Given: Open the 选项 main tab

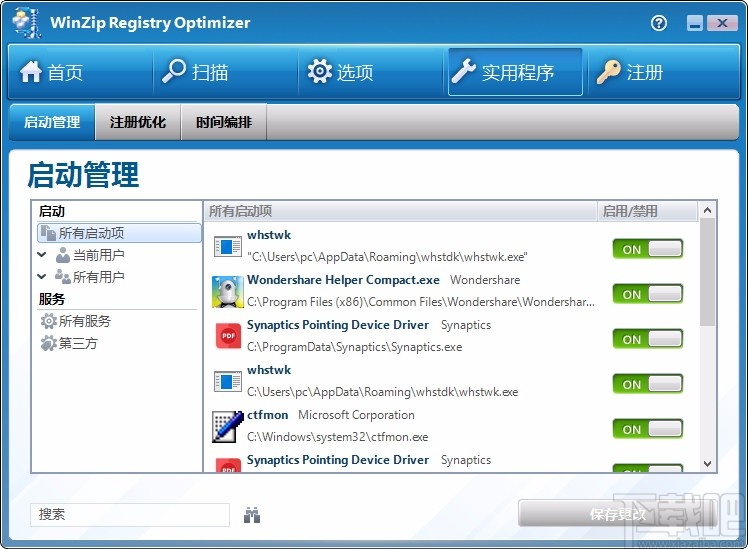Looking at the screenshot, I should click(x=371, y=72).
